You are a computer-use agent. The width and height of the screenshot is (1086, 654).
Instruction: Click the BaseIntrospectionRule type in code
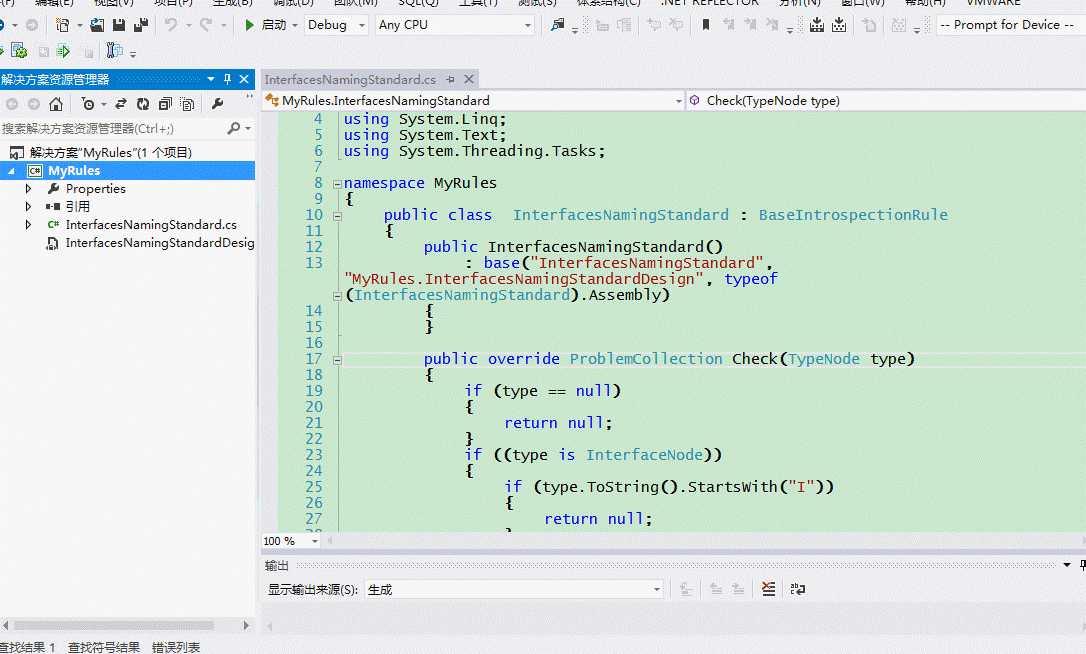coord(853,215)
